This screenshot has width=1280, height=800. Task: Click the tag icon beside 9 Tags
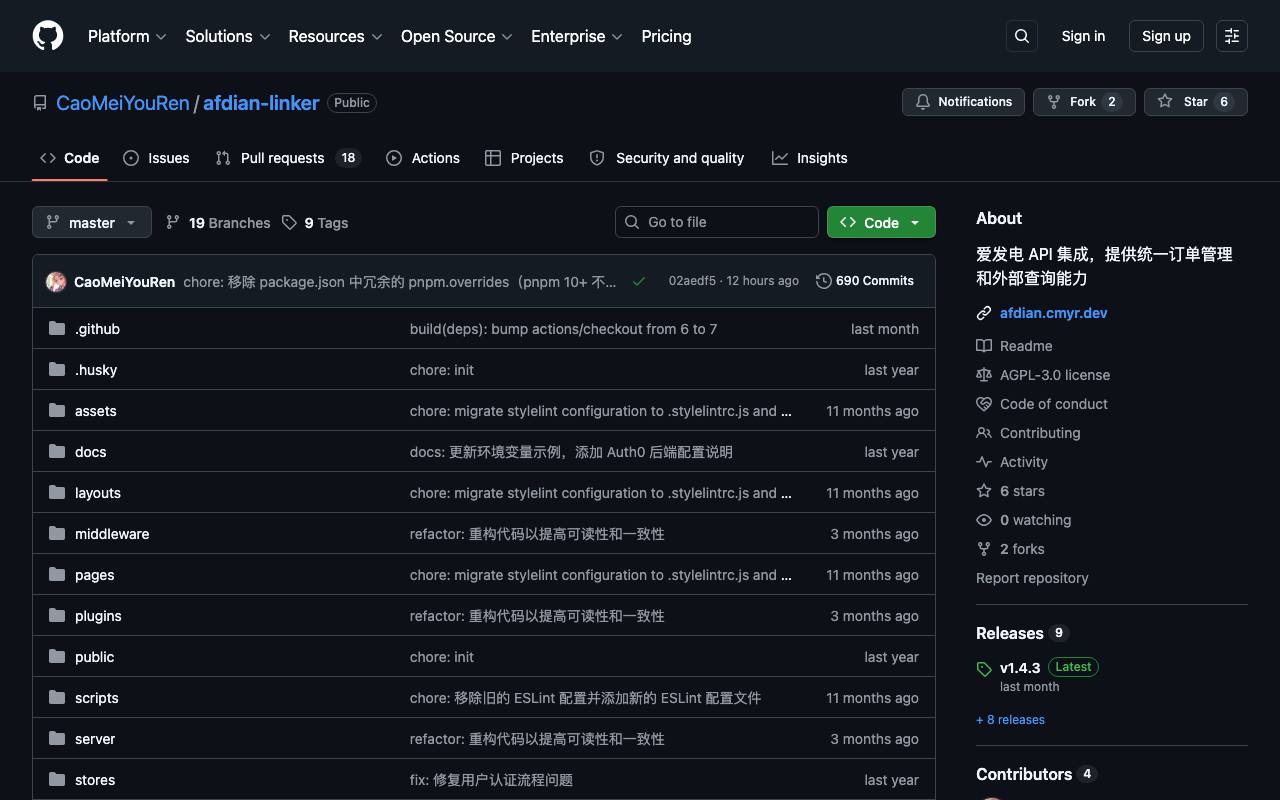point(289,222)
